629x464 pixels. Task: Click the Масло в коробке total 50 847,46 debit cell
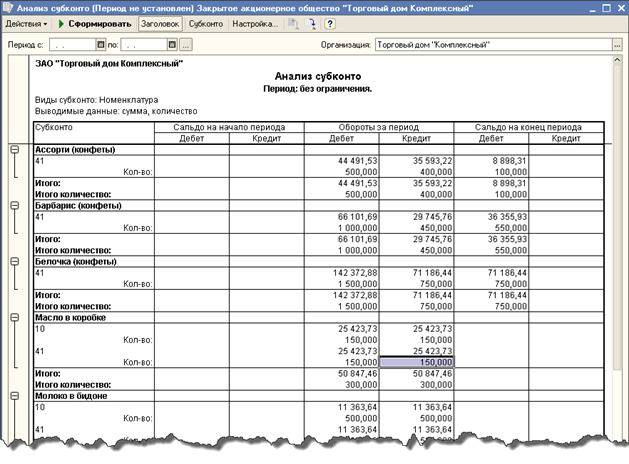click(x=341, y=373)
